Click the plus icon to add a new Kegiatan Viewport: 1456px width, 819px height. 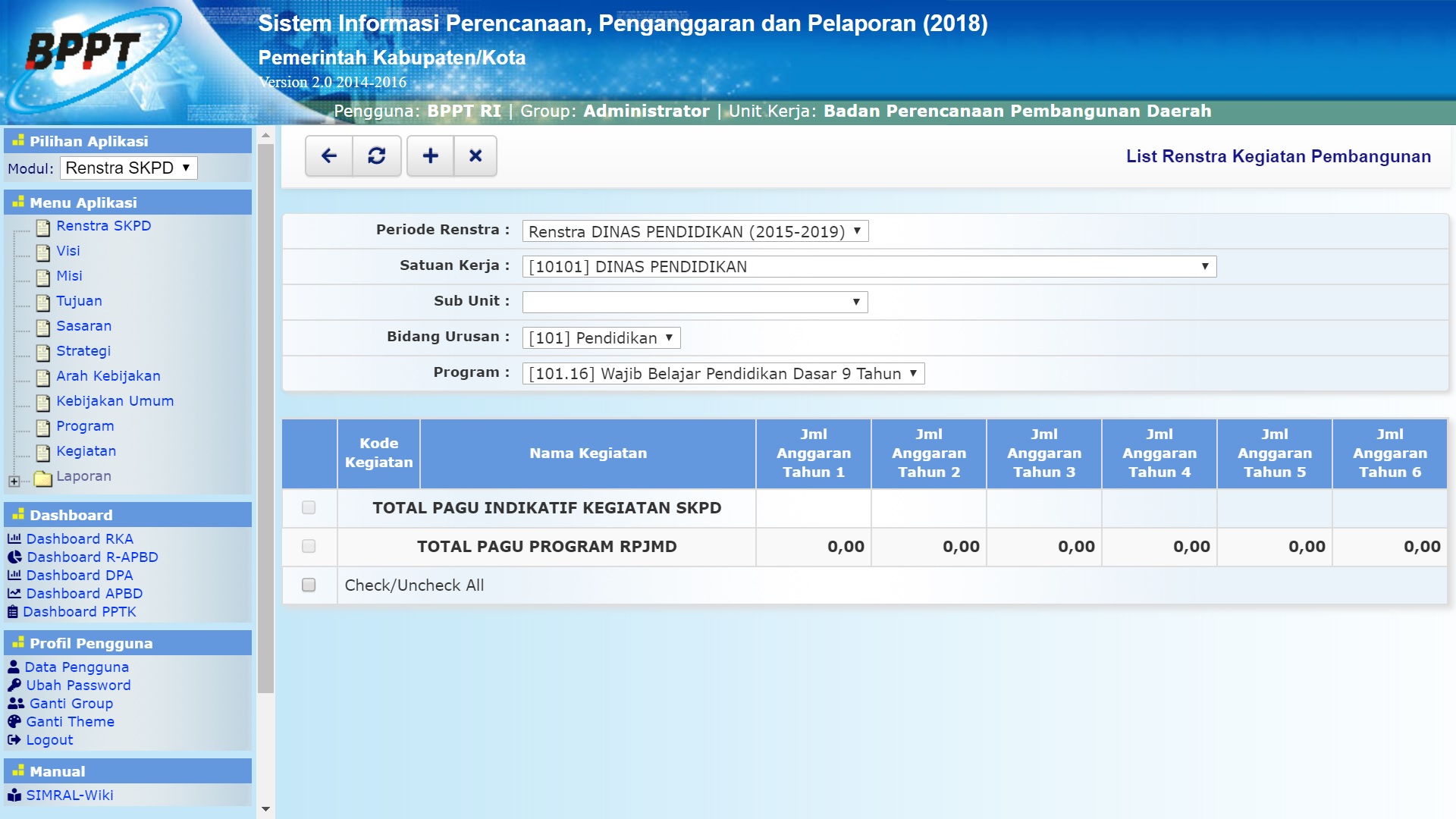[429, 155]
